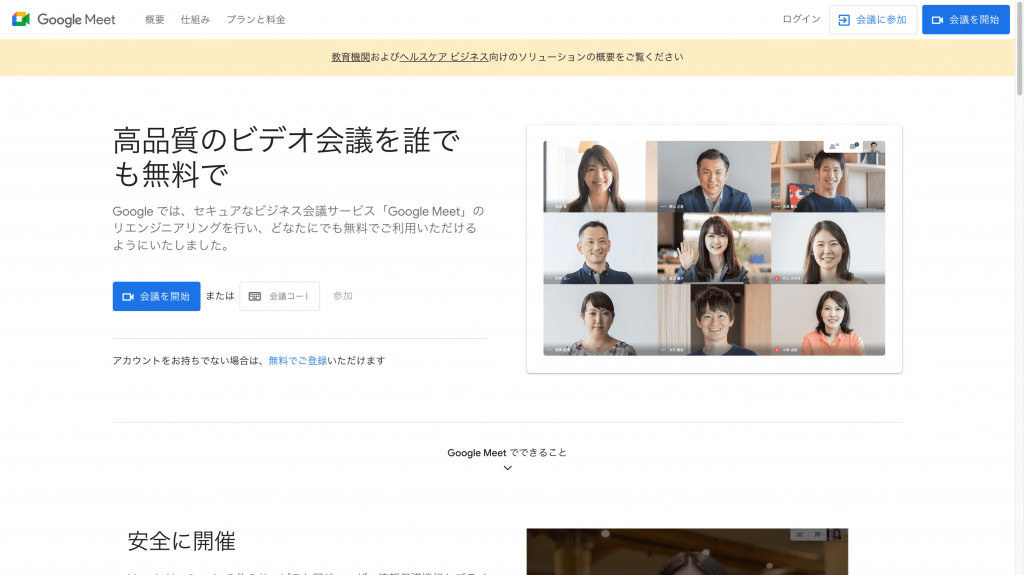
Task: Start a meeting with the main 会議を開始 button
Action: [157, 296]
